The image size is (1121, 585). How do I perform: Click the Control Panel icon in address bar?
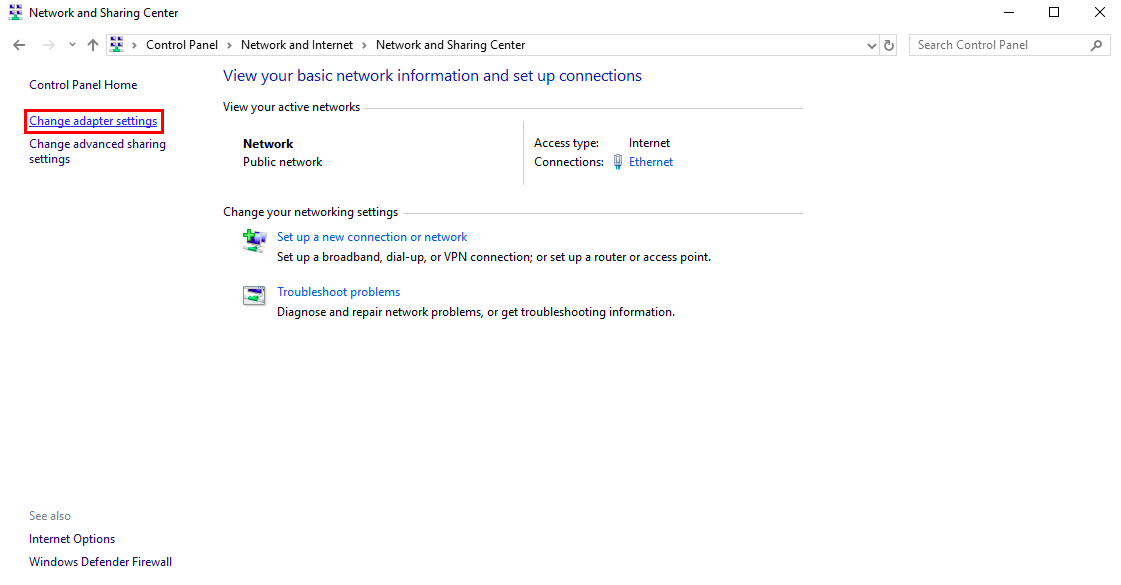[117, 45]
